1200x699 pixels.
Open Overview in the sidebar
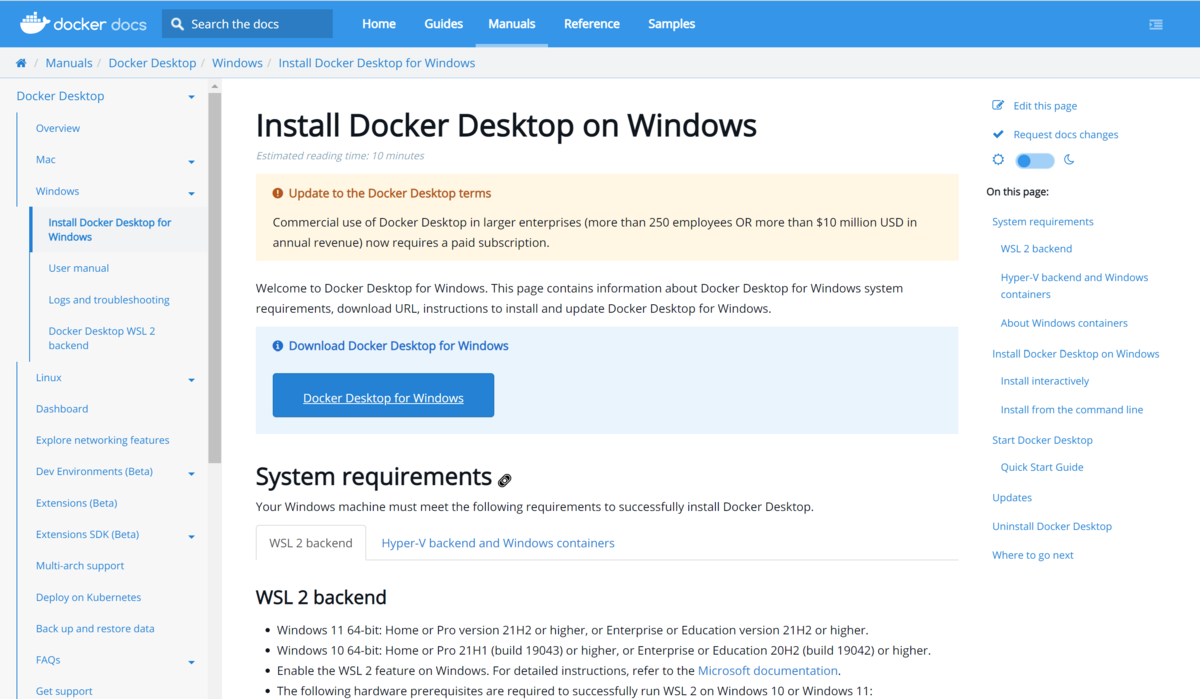point(58,128)
